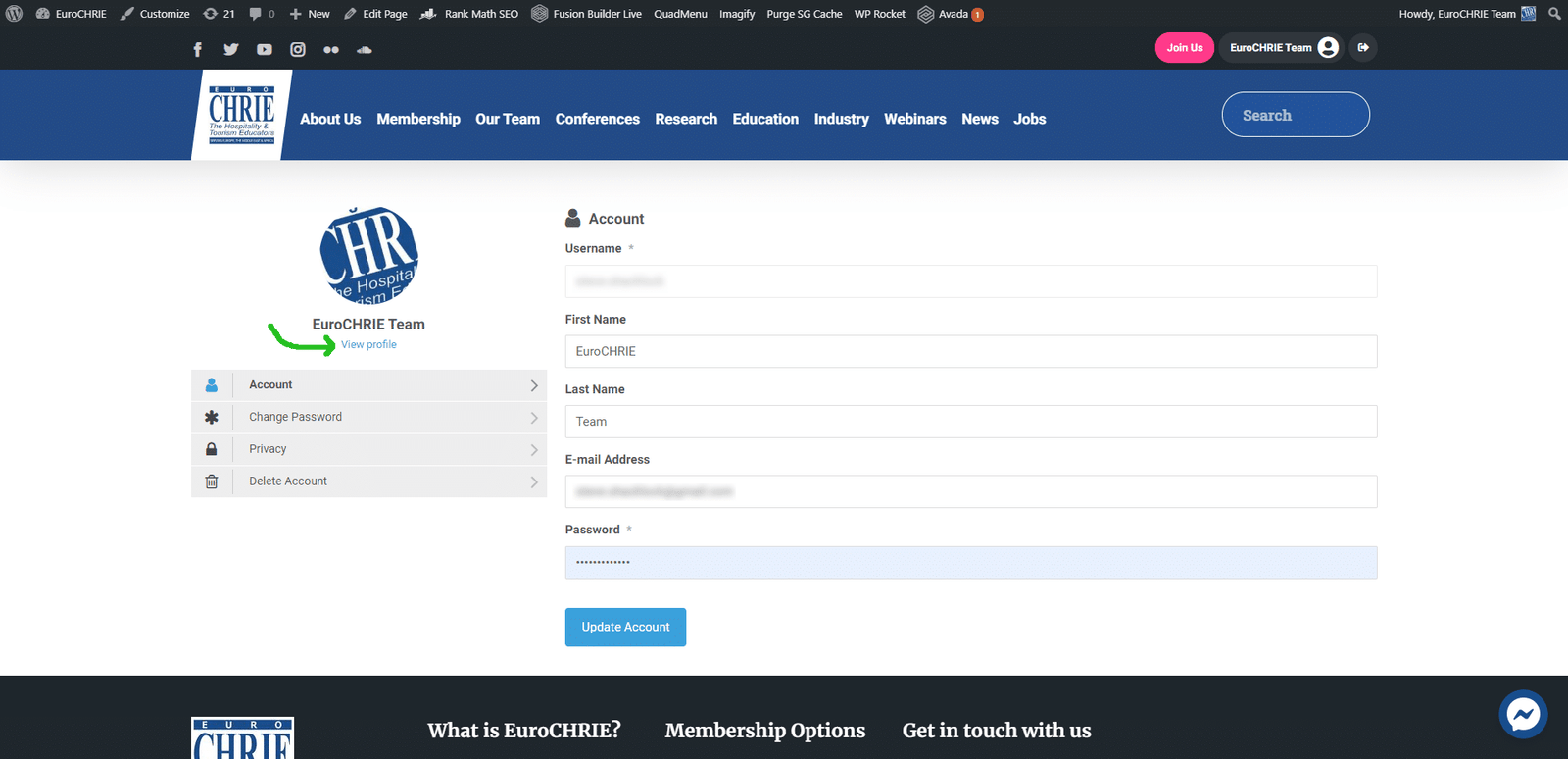The image size is (1568, 759).
Task: Go to News page
Action: 980,119
